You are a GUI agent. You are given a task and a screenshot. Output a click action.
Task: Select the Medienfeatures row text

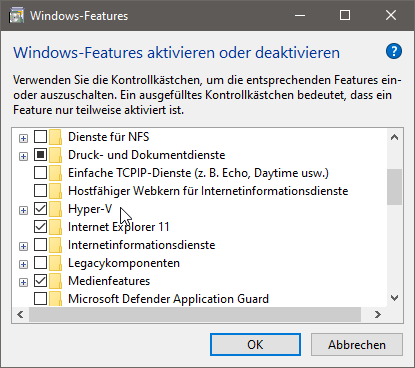(109, 281)
